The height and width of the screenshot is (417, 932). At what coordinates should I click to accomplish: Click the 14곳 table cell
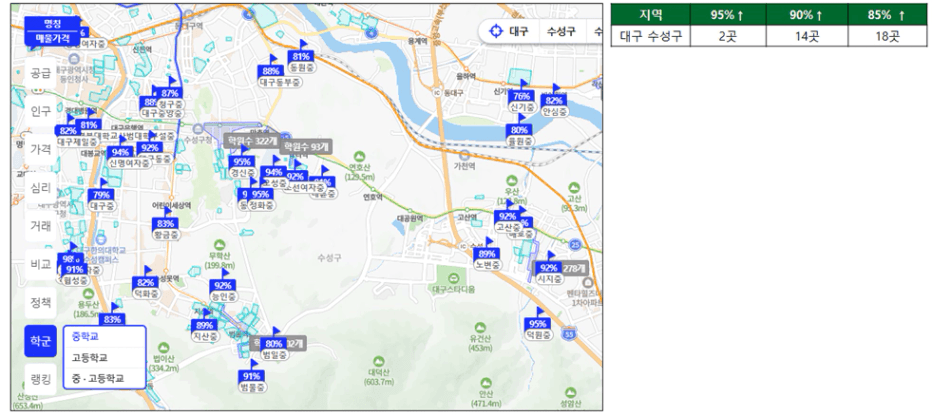coord(807,36)
